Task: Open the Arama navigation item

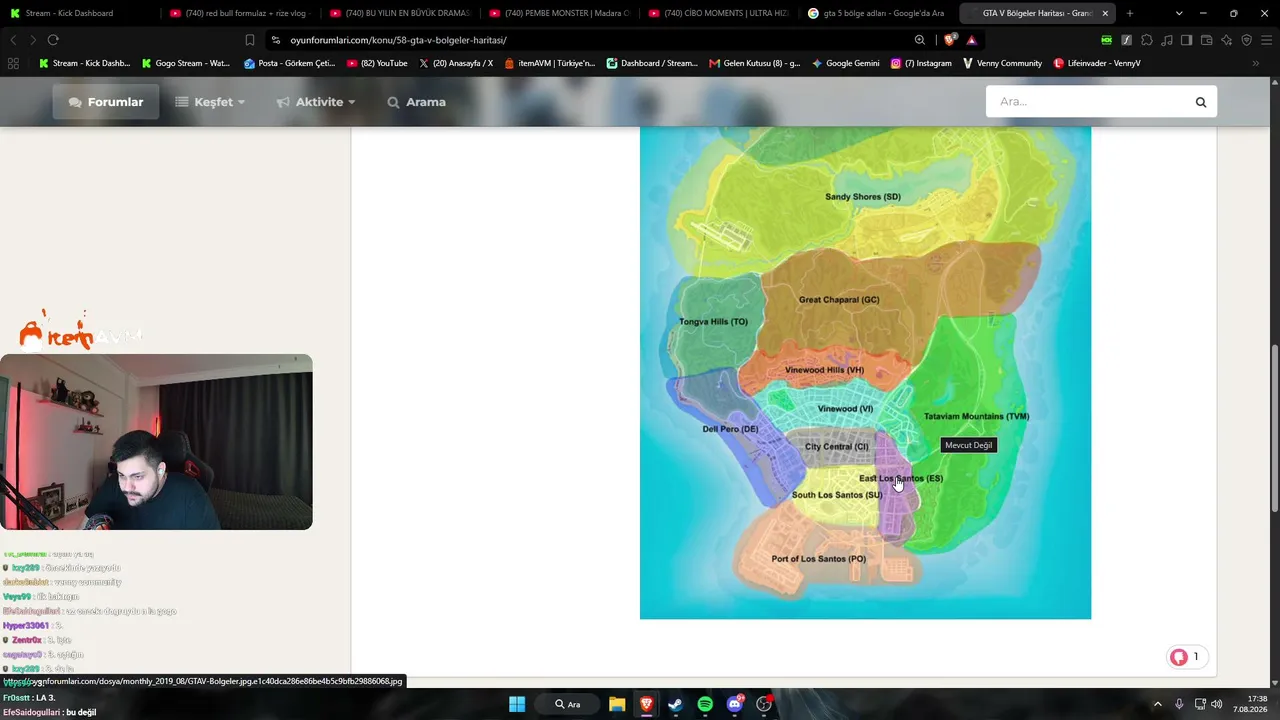Action: click(x=416, y=102)
